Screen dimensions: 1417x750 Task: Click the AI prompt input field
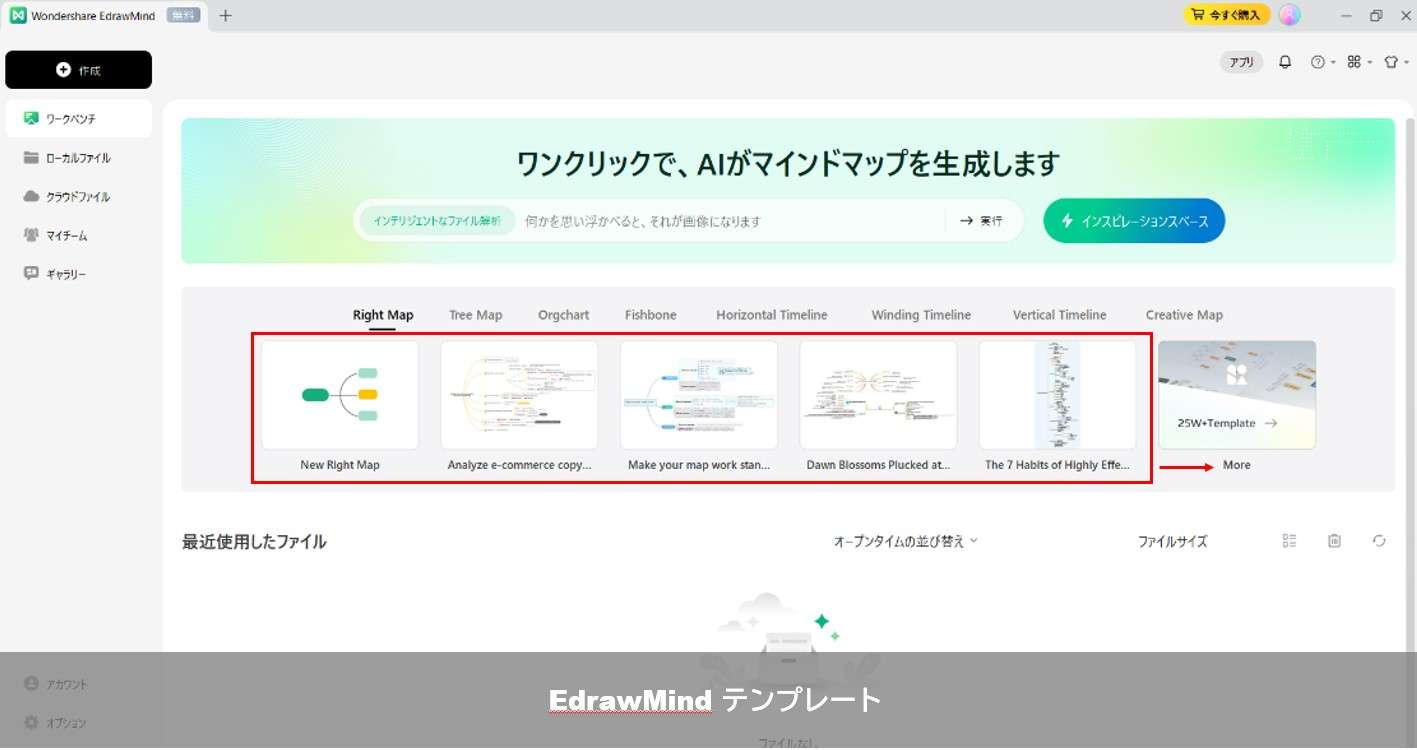pyautogui.click(x=730, y=221)
